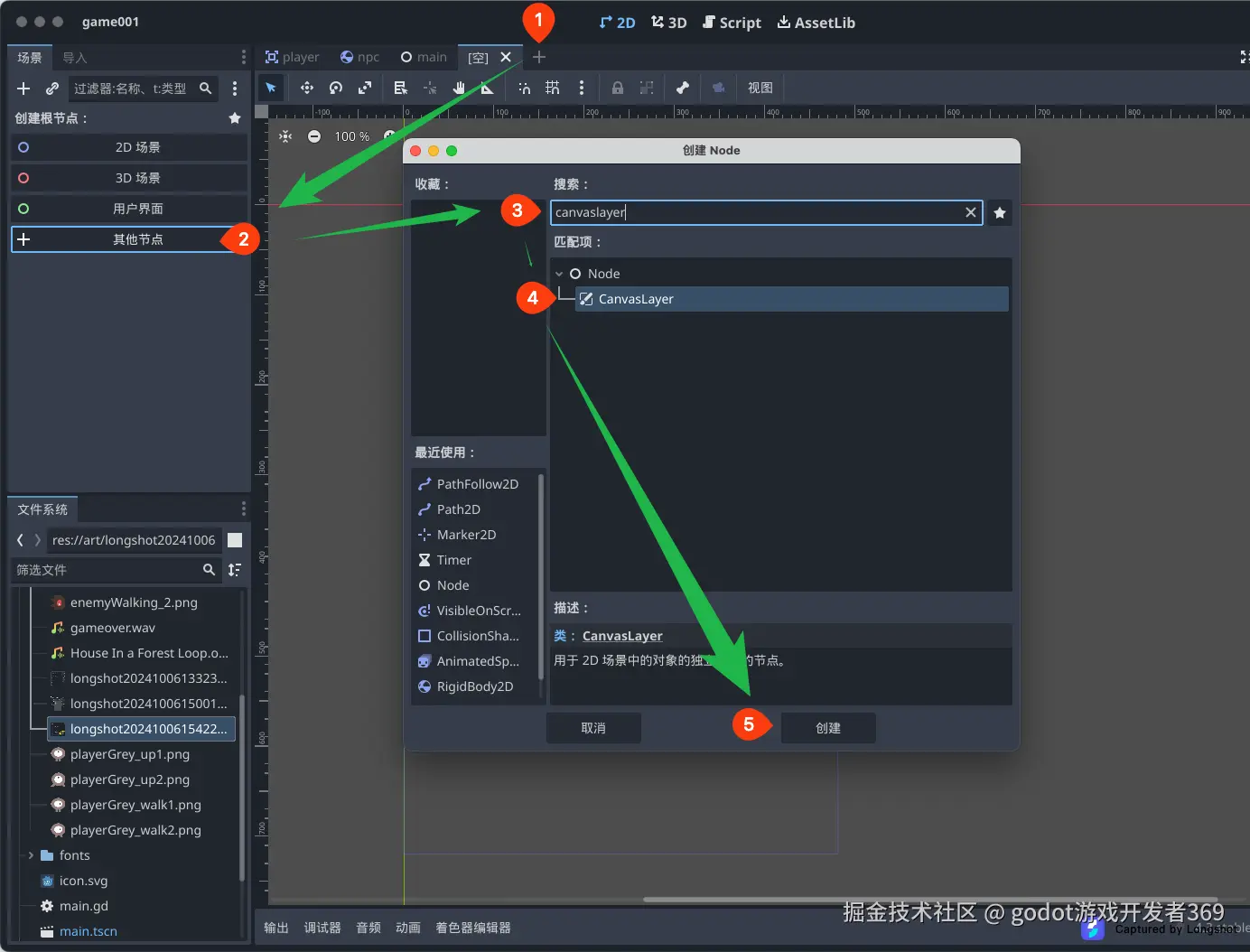The width and height of the screenshot is (1250, 952).
Task: Zoom out with the minus icon
Action: pos(314,136)
